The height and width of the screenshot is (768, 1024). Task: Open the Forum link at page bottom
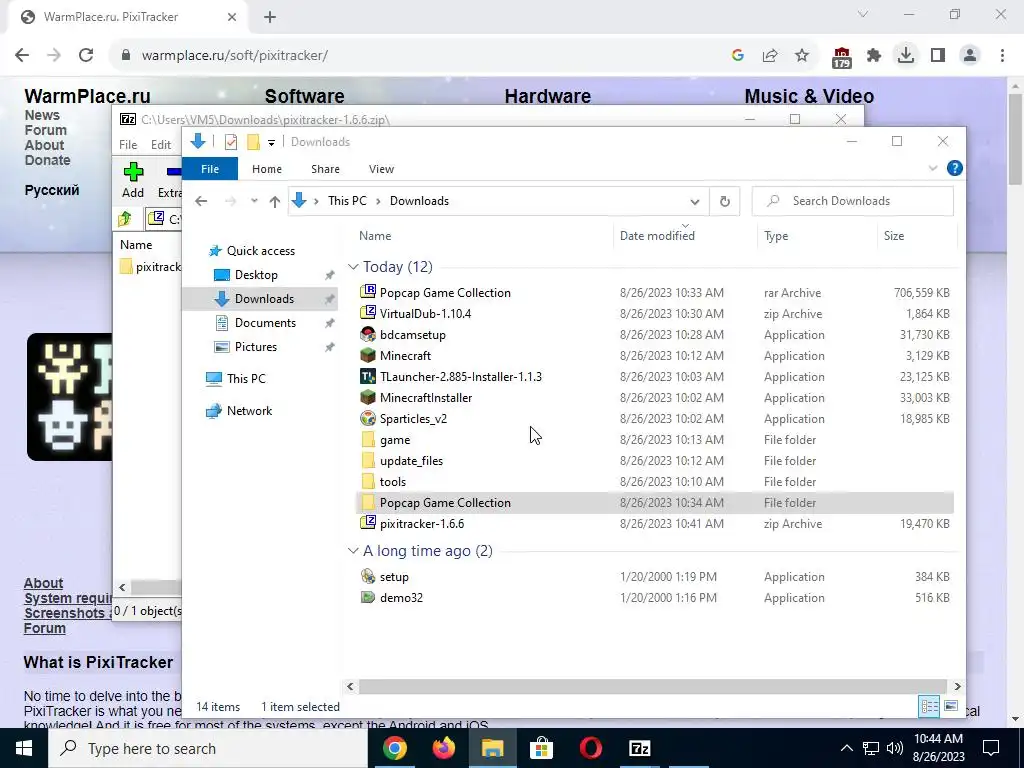pos(44,628)
